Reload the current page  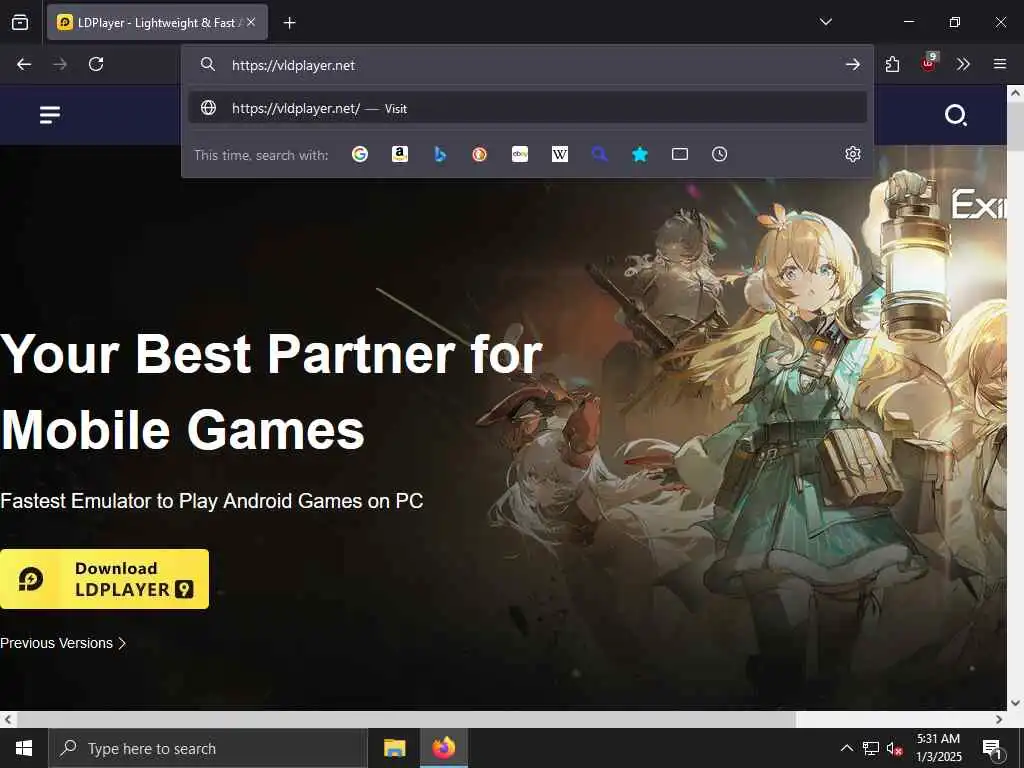click(96, 64)
